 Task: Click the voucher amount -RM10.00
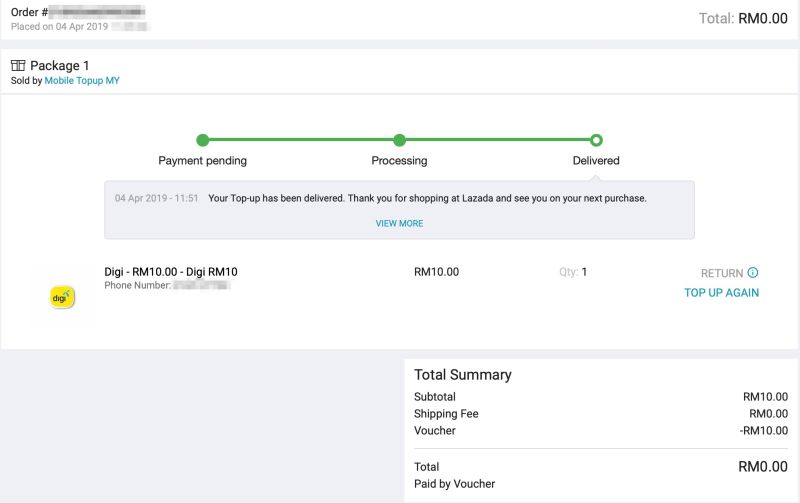[x=764, y=431]
